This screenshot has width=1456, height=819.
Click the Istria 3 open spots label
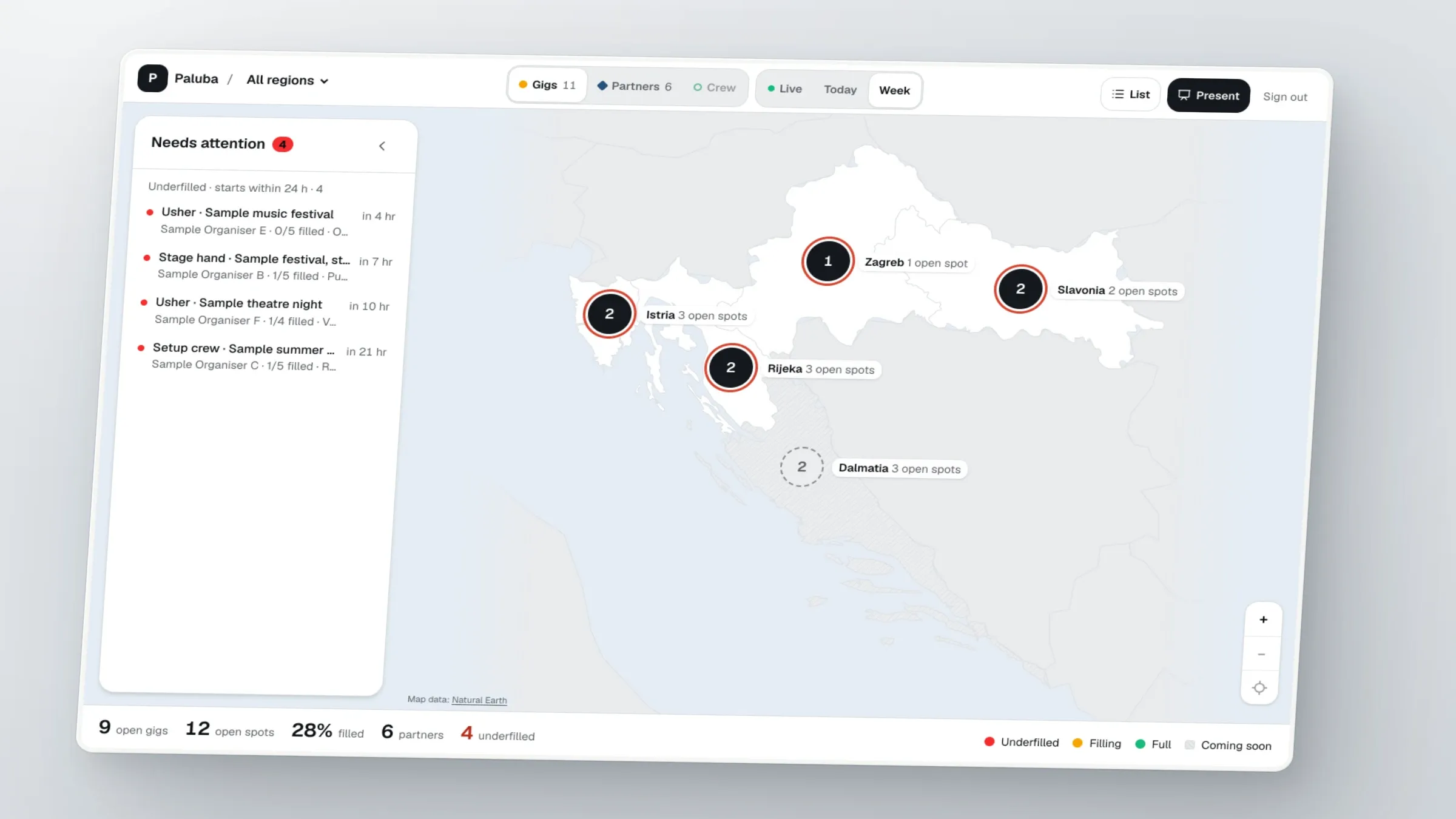click(x=696, y=315)
